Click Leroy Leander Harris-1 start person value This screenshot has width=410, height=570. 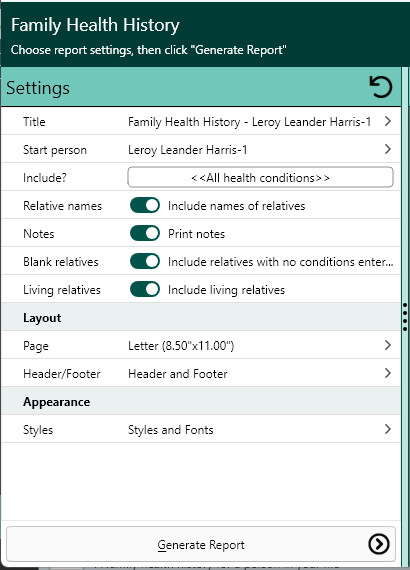click(188, 150)
